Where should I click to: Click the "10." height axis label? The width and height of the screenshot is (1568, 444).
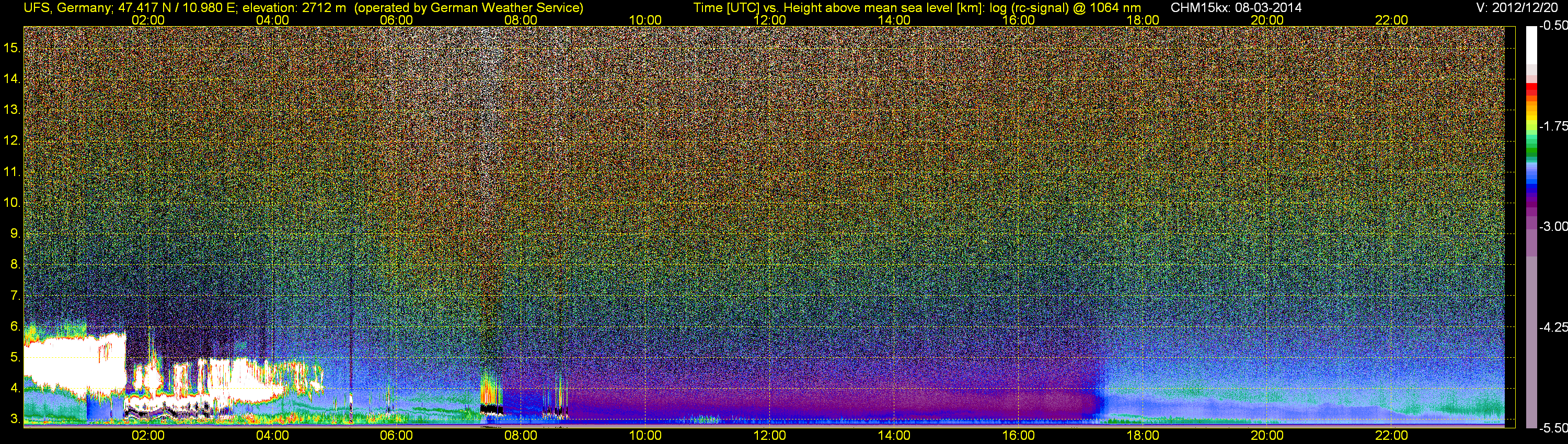click(12, 203)
